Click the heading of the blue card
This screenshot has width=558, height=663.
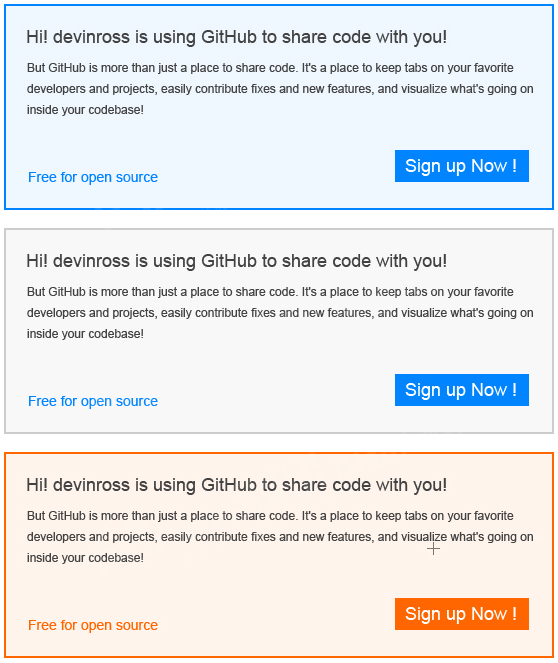(x=236, y=37)
